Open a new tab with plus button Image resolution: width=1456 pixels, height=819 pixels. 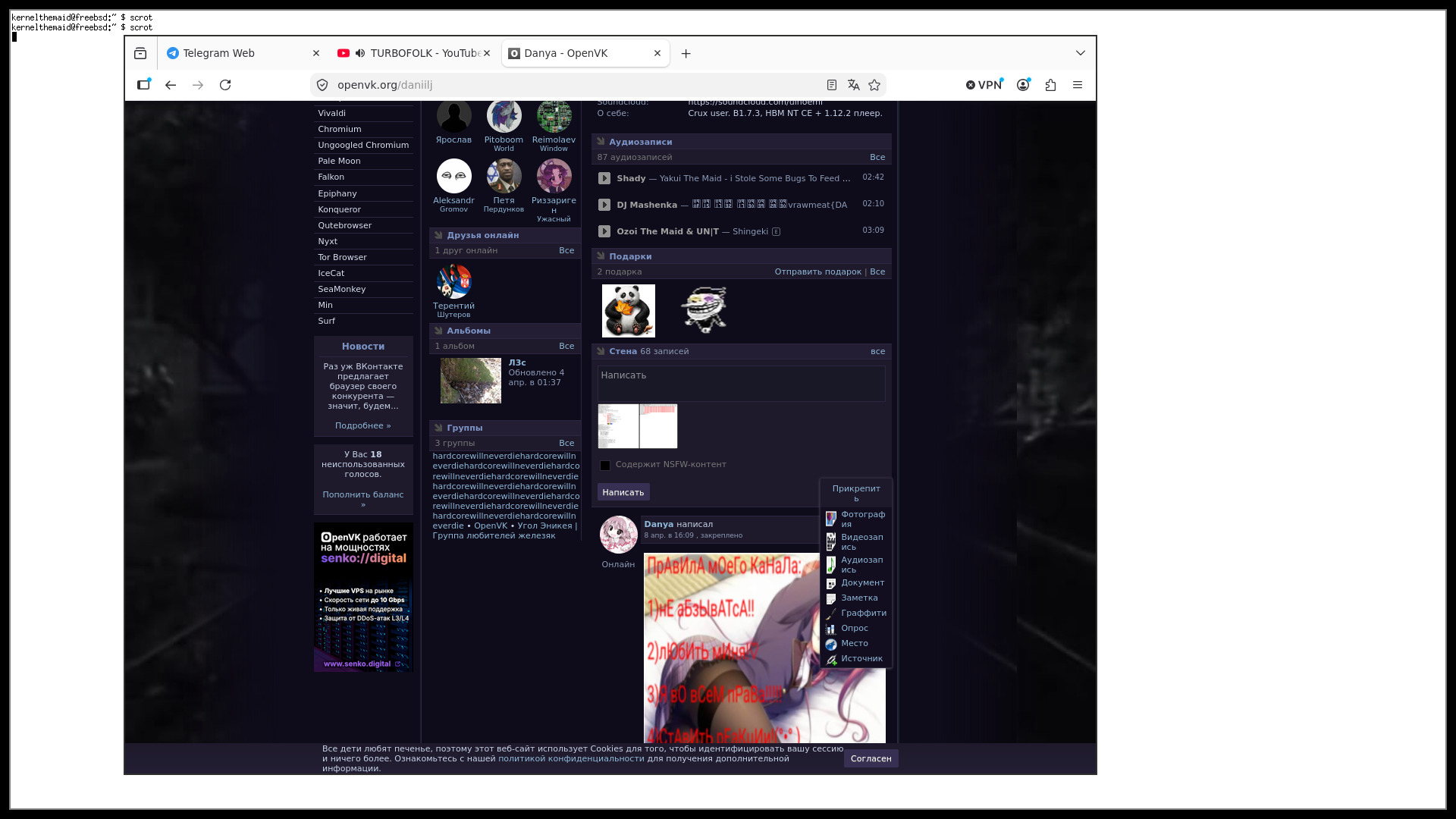pos(686,53)
